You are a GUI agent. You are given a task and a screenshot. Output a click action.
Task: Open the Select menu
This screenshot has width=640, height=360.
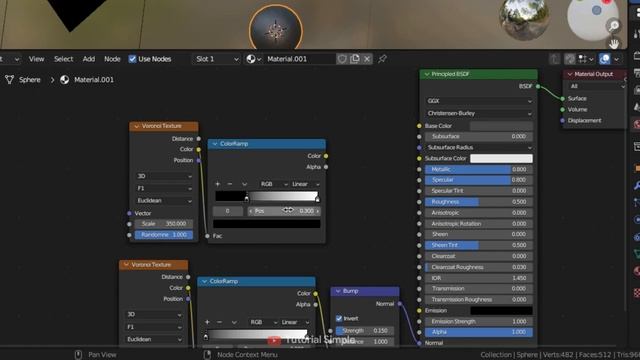[x=64, y=59]
